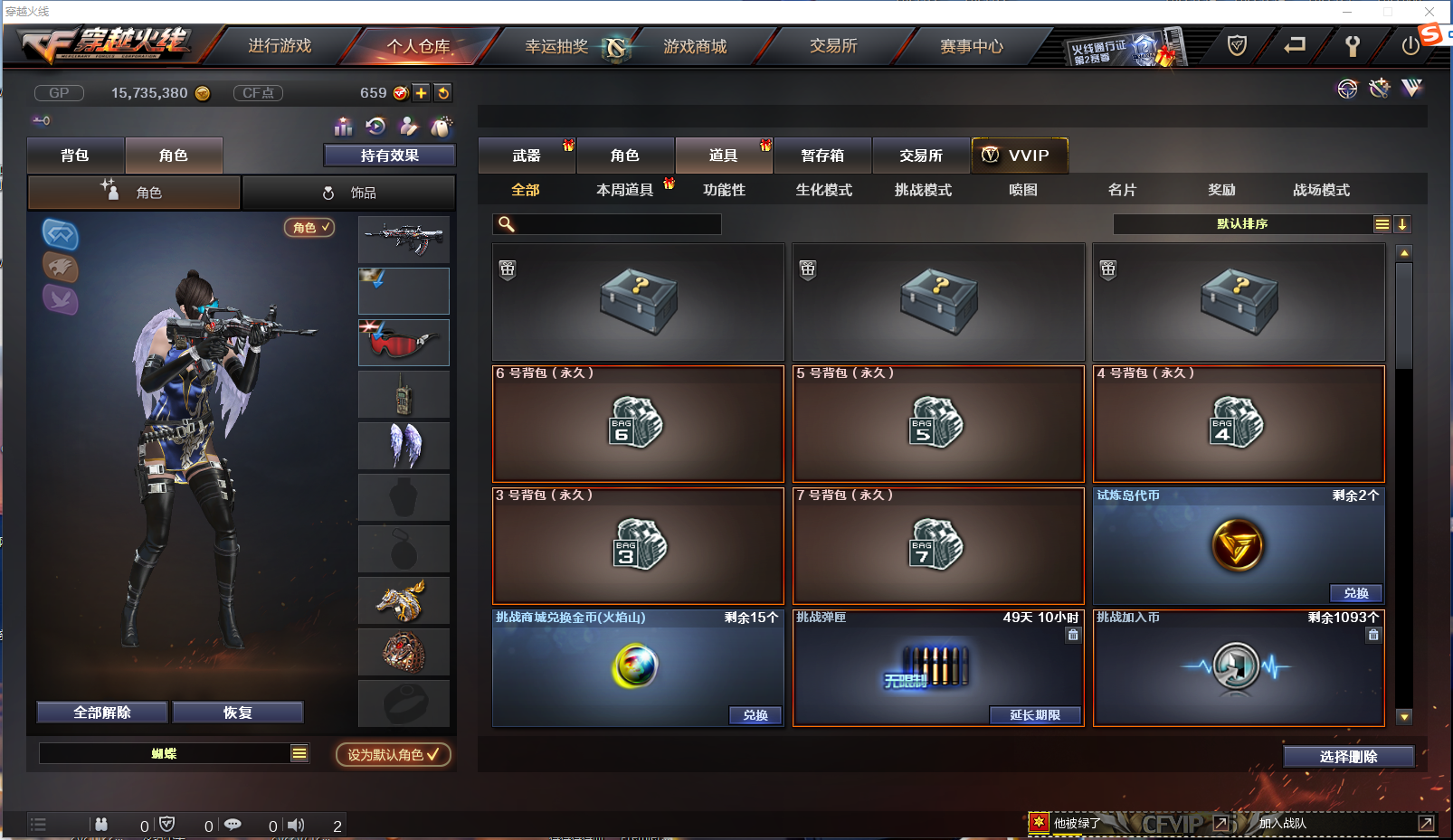1453x840 pixels.
Task: Click the trash icon on 挑战加入币 item
Action: click(x=1373, y=635)
